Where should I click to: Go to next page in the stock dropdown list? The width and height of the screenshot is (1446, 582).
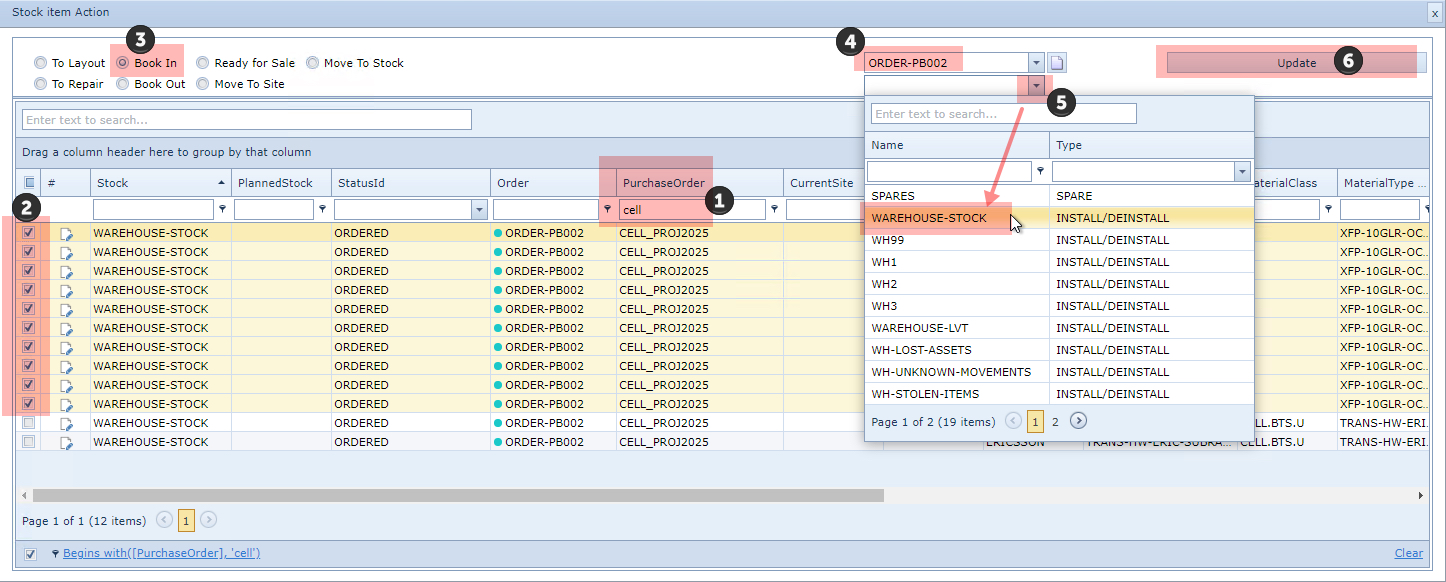pos(1078,421)
